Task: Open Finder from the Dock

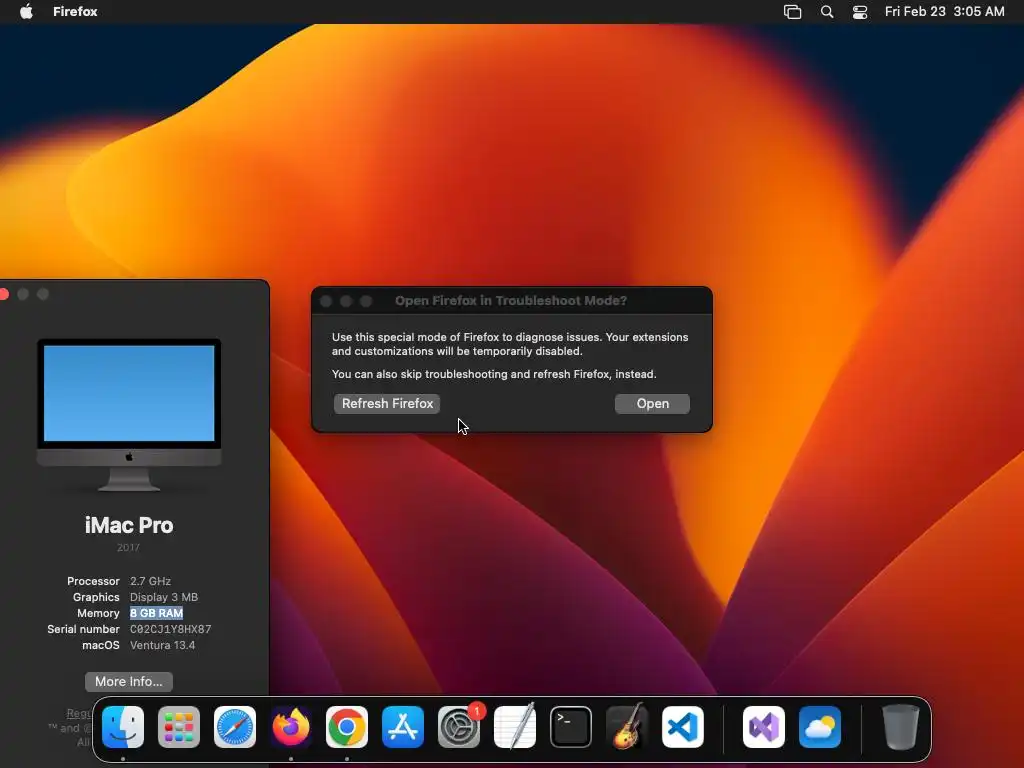Action: coord(123,727)
